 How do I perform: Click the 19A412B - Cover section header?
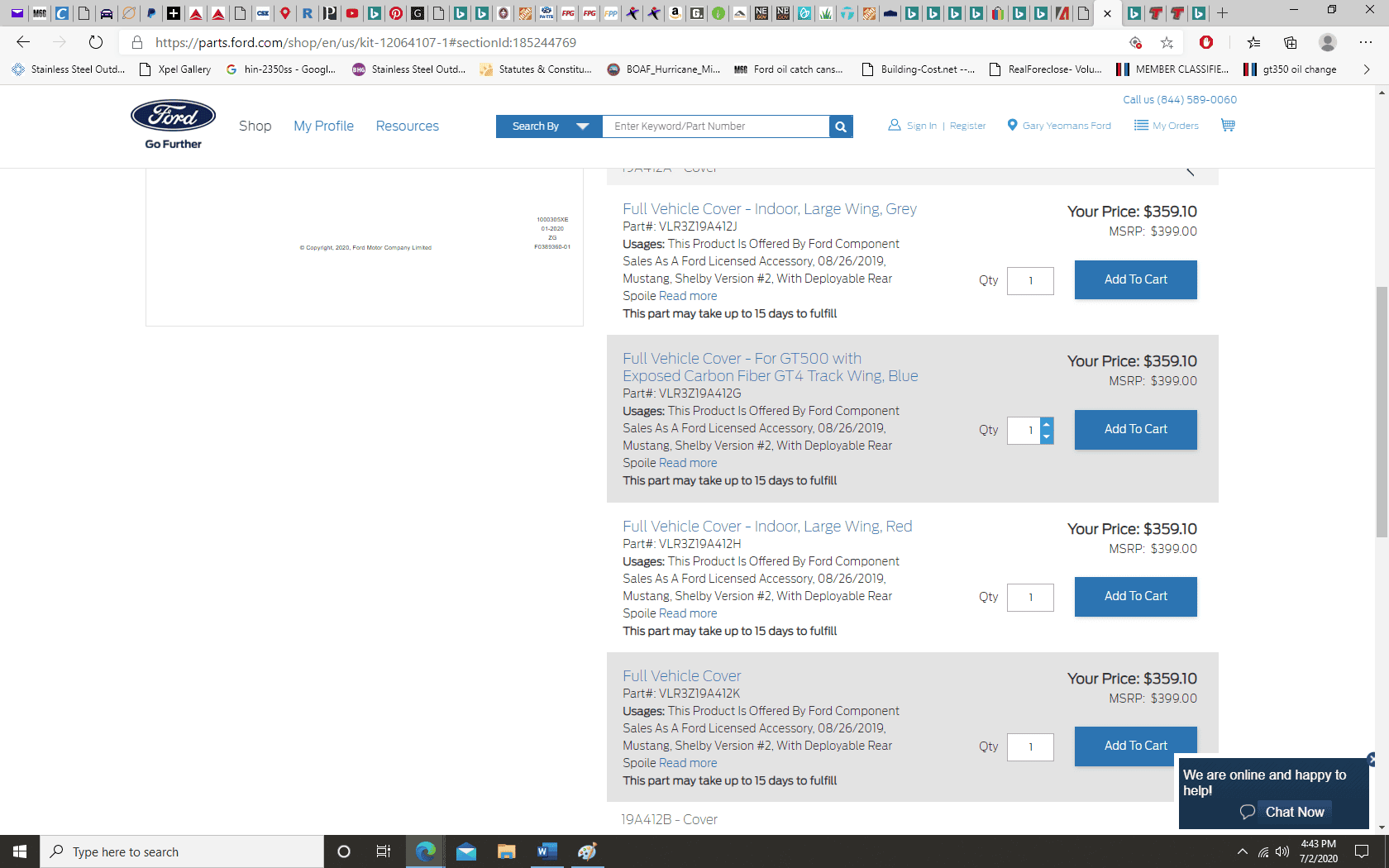pos(670,820)
